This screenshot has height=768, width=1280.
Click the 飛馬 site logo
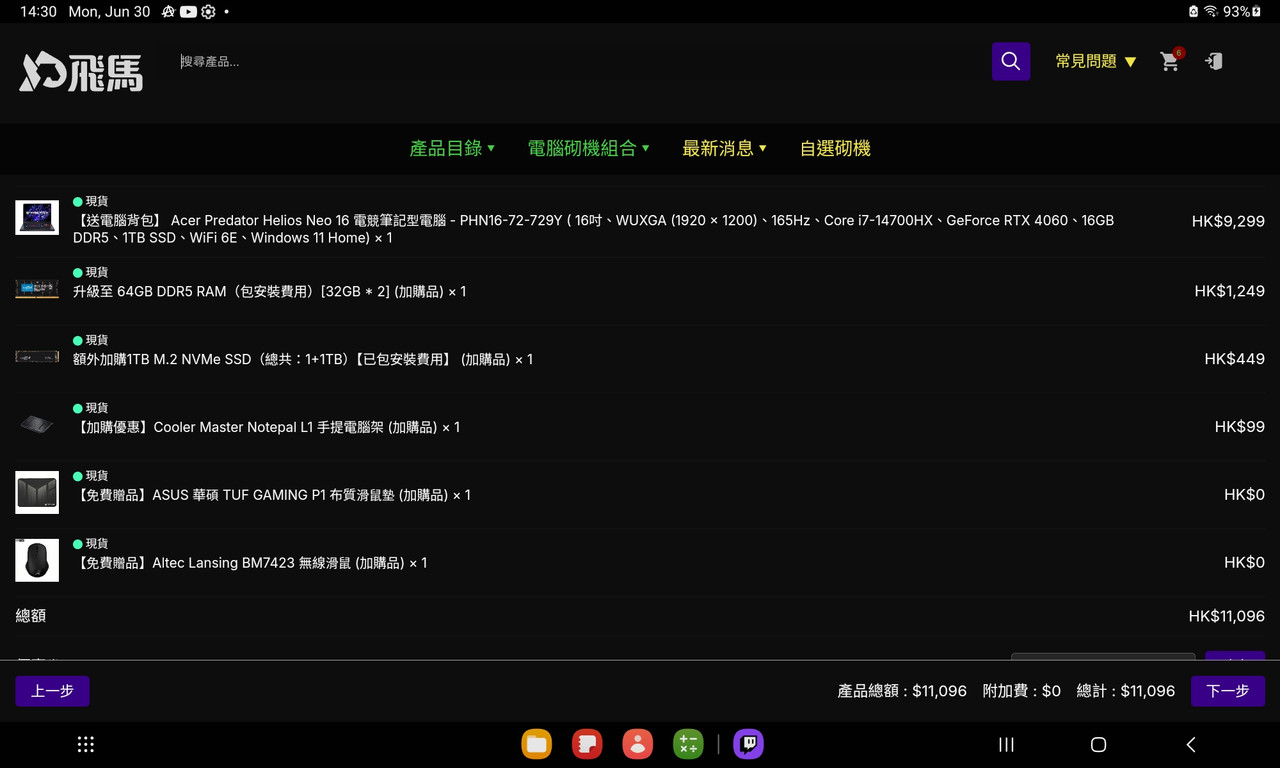[81, 71]
